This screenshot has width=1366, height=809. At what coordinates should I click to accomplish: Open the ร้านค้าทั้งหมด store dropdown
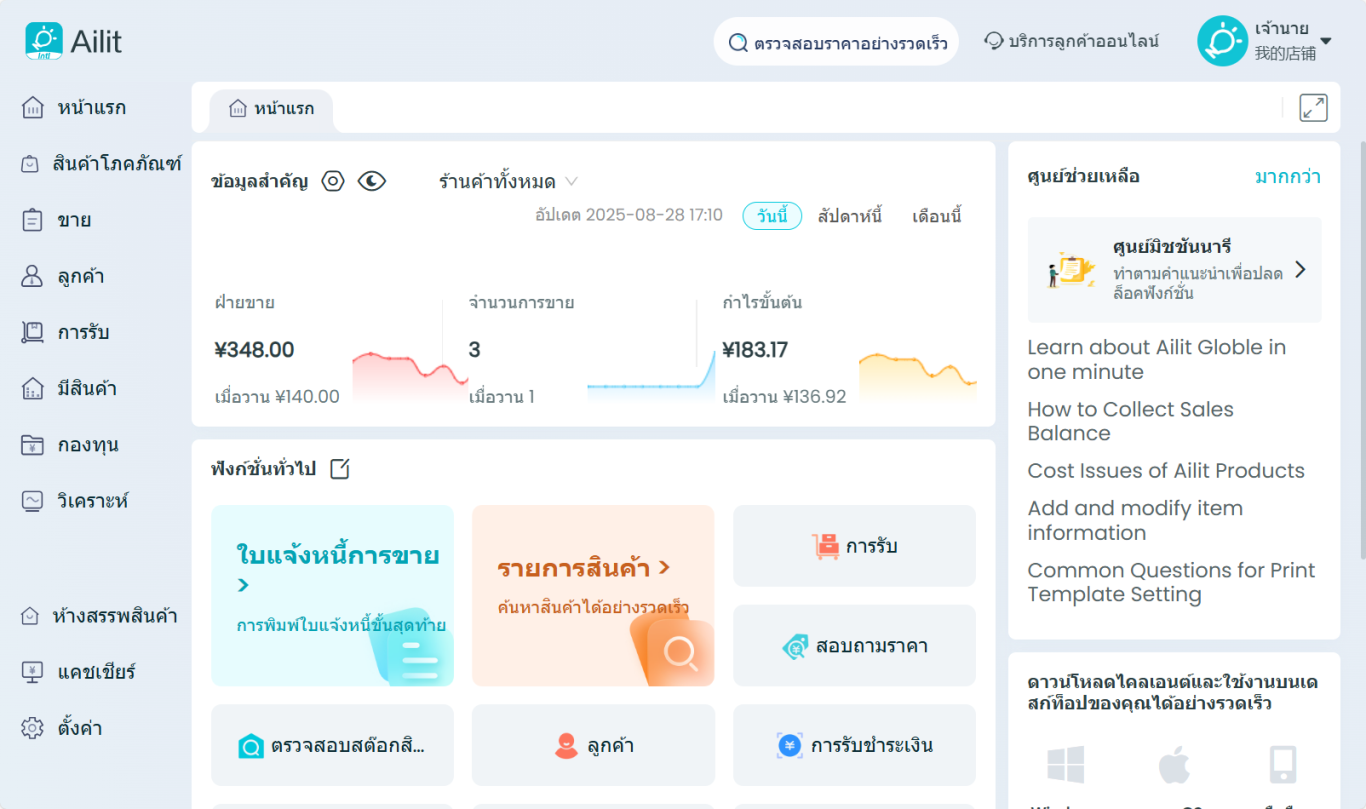(x=508, y=181)
